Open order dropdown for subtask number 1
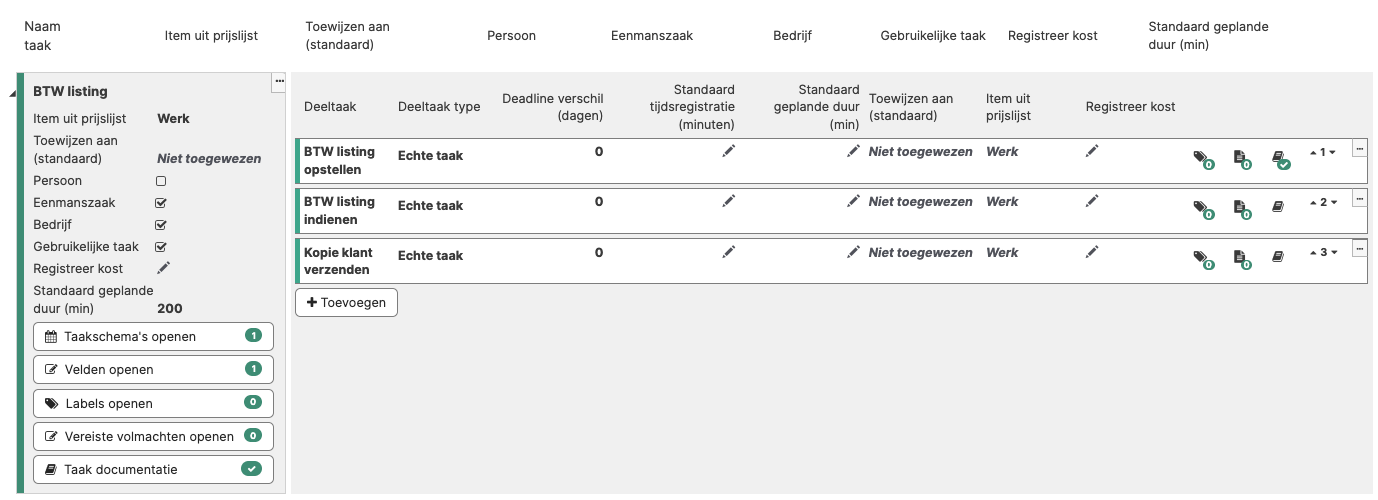Screen dimensions: 1378x500 1323,152
